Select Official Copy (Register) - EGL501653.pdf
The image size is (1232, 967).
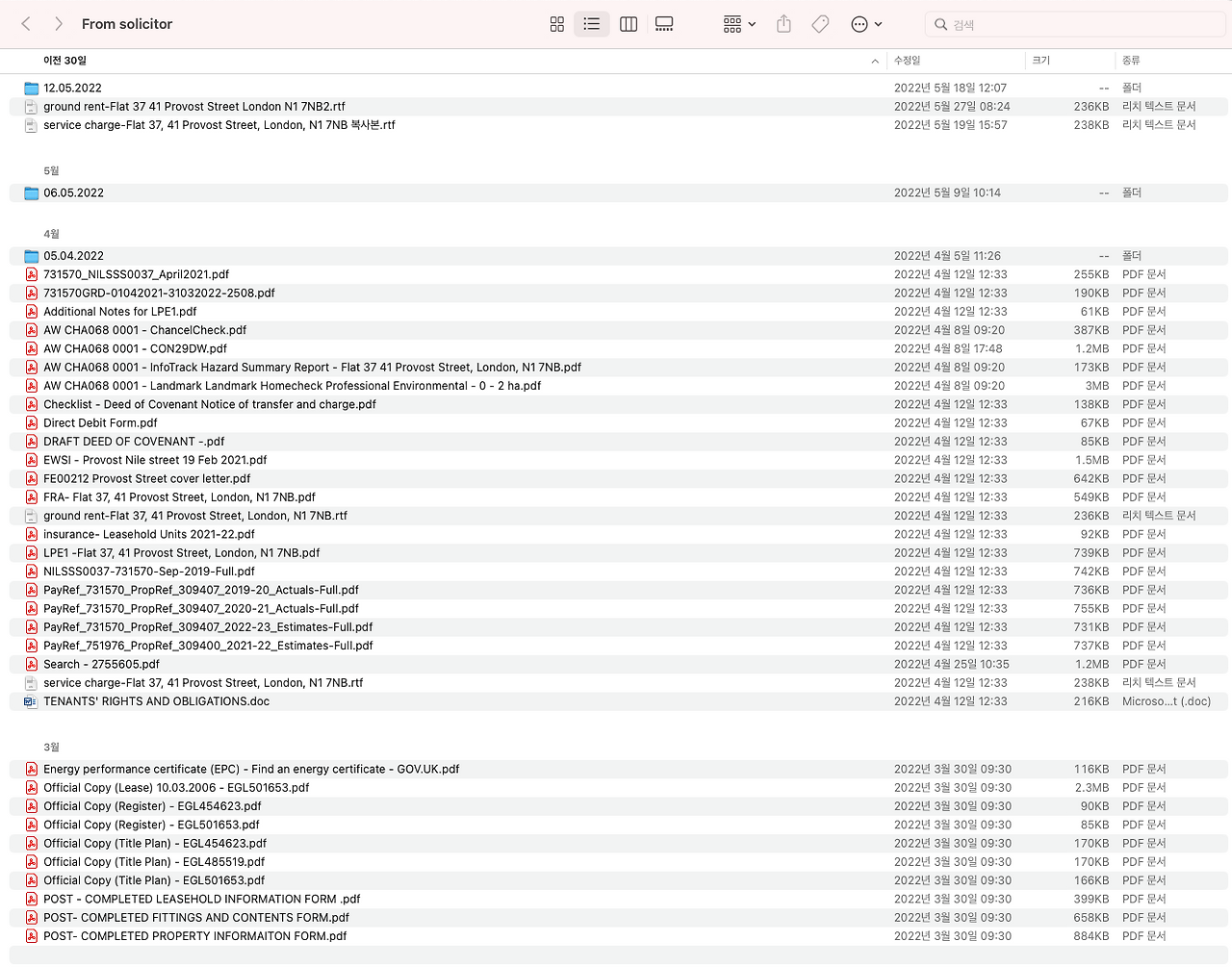pyautogui.click(x=151, y=825)
